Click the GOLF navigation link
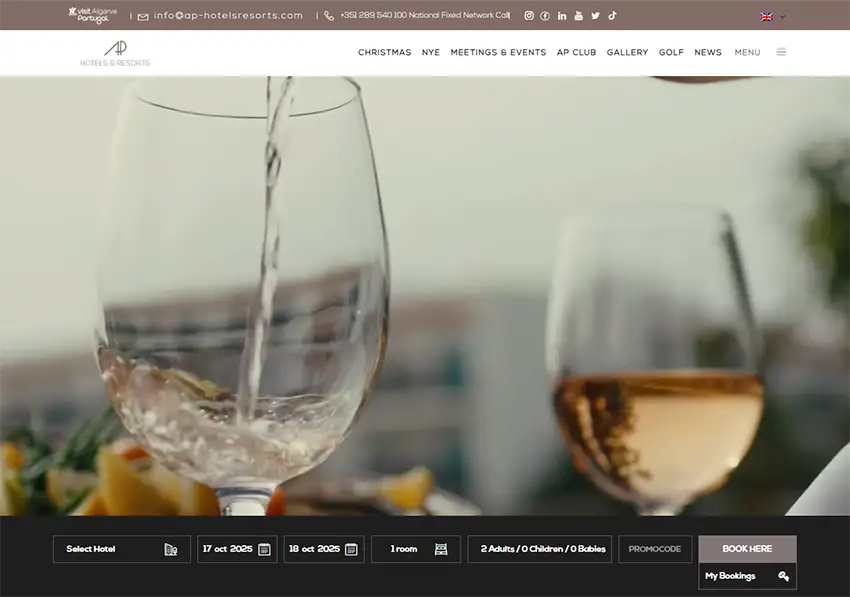Screen dimensions: 850x597 click(671, 52)
